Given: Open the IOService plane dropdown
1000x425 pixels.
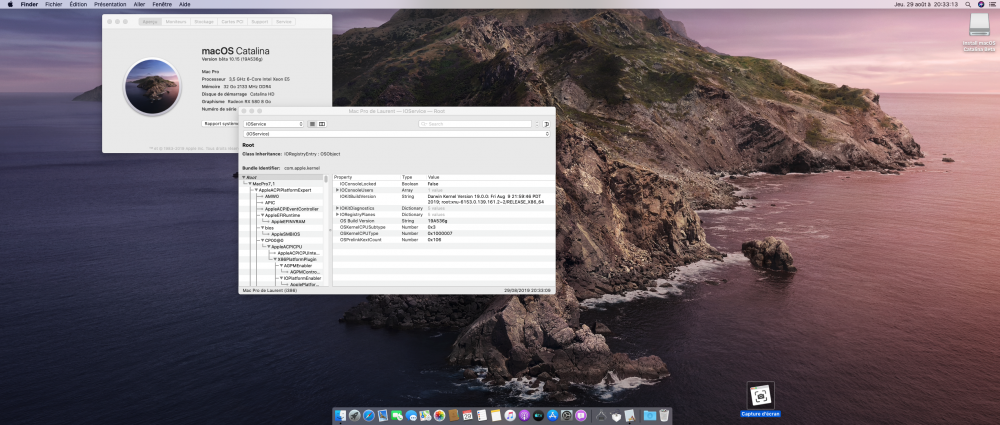Looking at the screenshot, I should [x=274, y=124].
